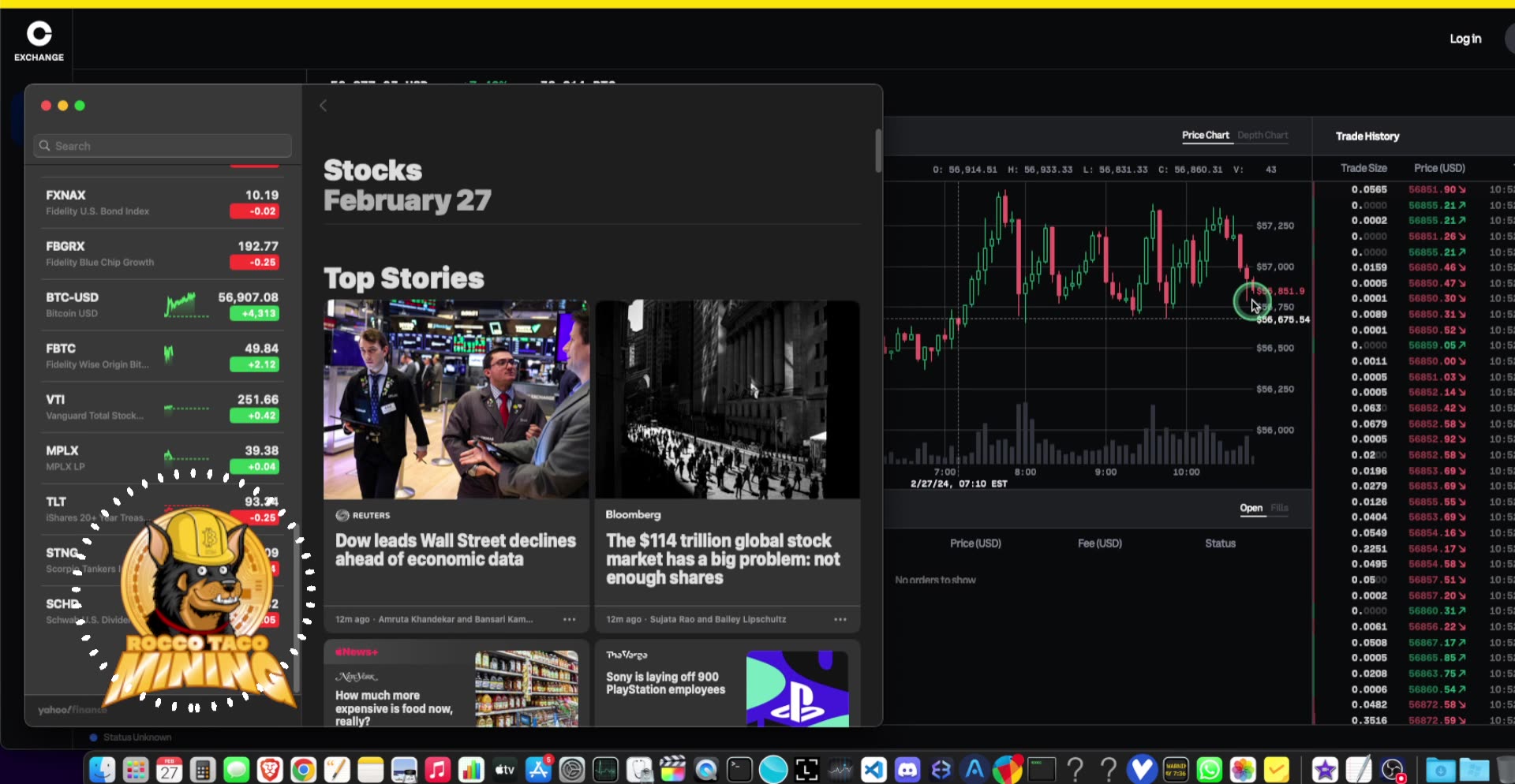The image size is (1515, 784).
Task: Open the Calendar showing February 27
Action: pos(169,768)
